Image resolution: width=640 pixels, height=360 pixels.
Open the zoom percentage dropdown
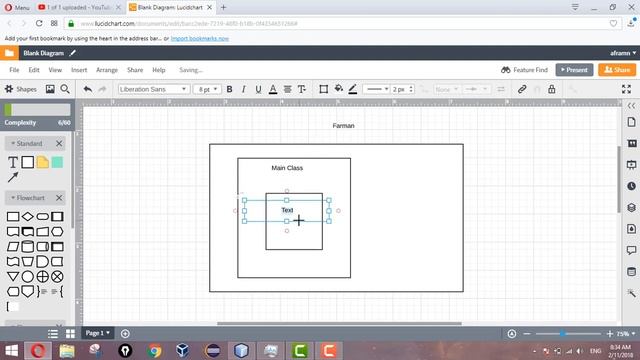click(x=626, y=333)
